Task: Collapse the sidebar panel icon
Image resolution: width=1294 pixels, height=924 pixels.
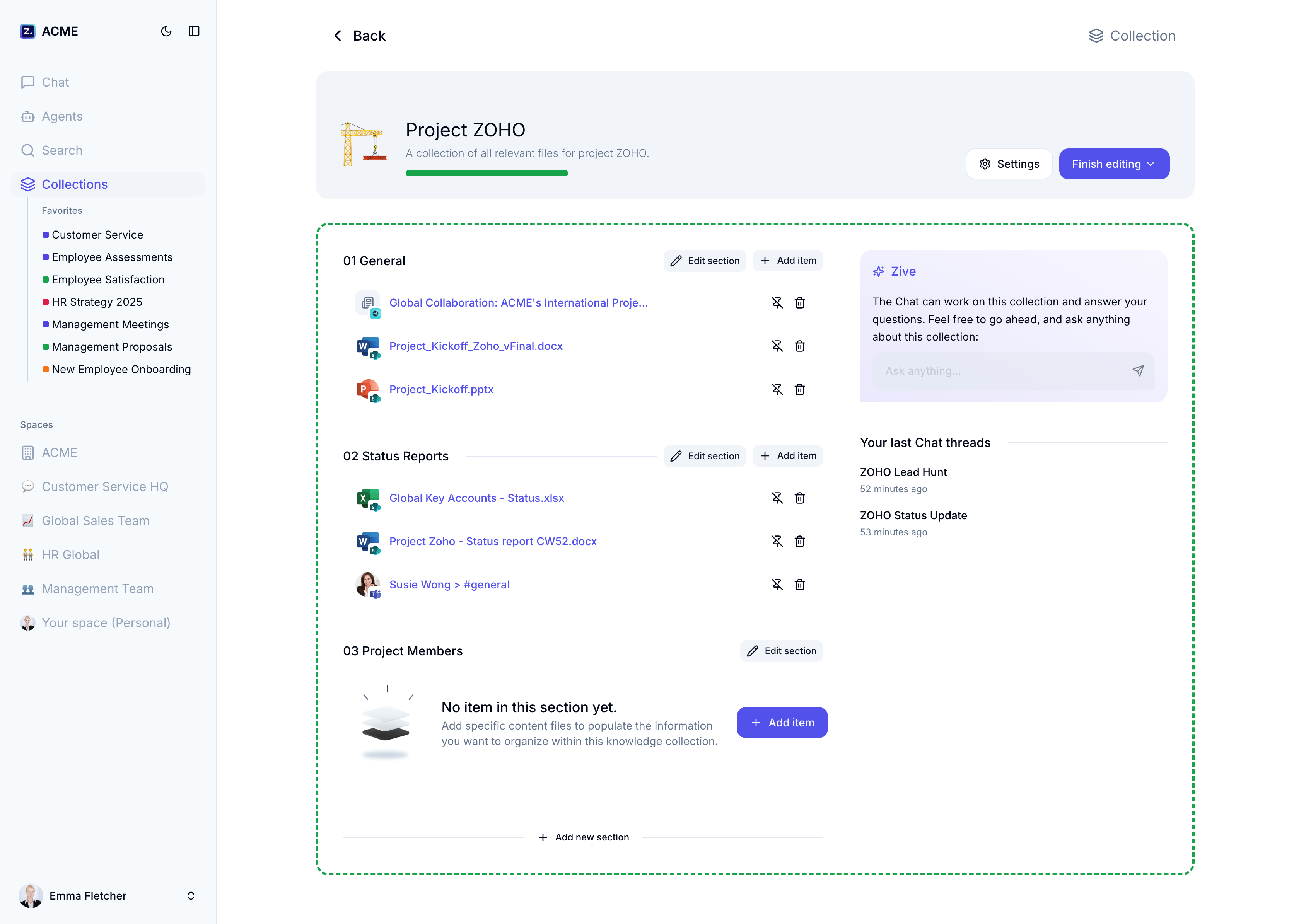Action: coord(194,31)
